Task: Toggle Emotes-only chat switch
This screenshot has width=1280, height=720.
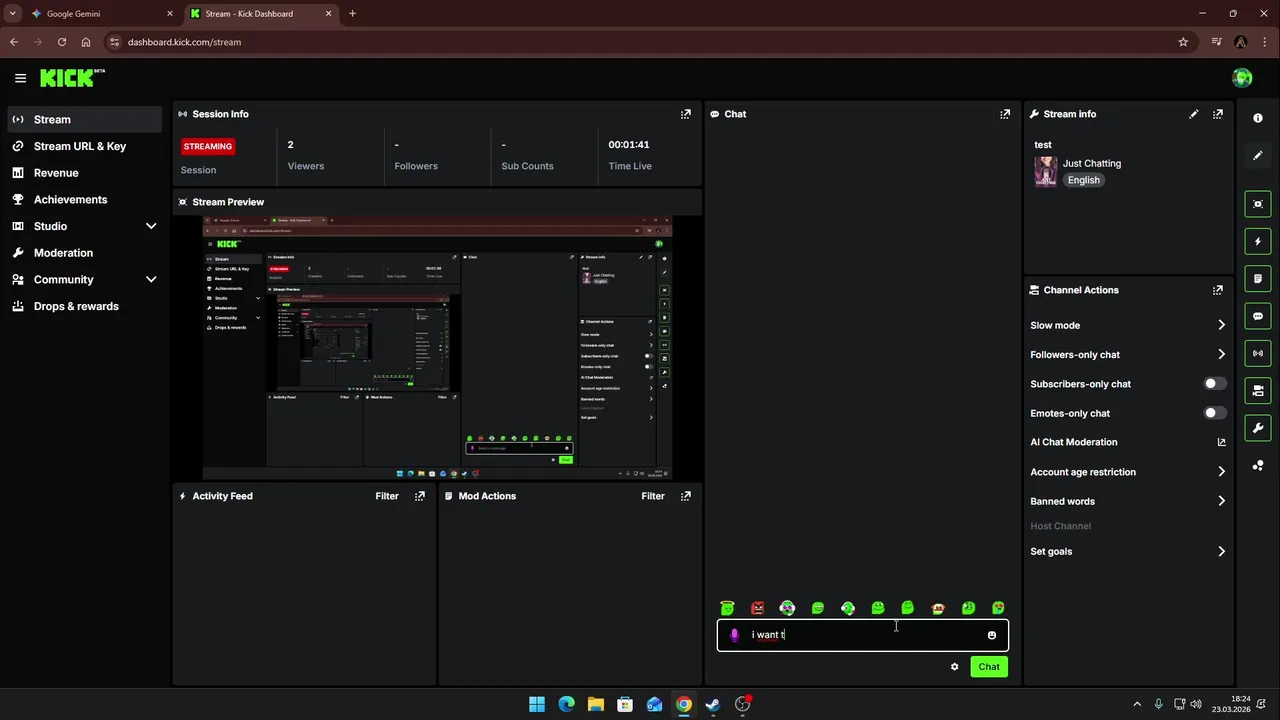Action: [1215, 413]
